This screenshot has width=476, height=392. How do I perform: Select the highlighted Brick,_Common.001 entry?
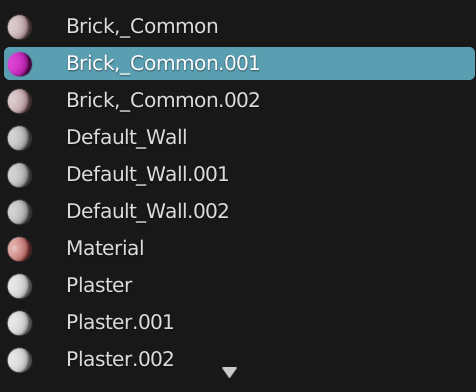[239, 64]
